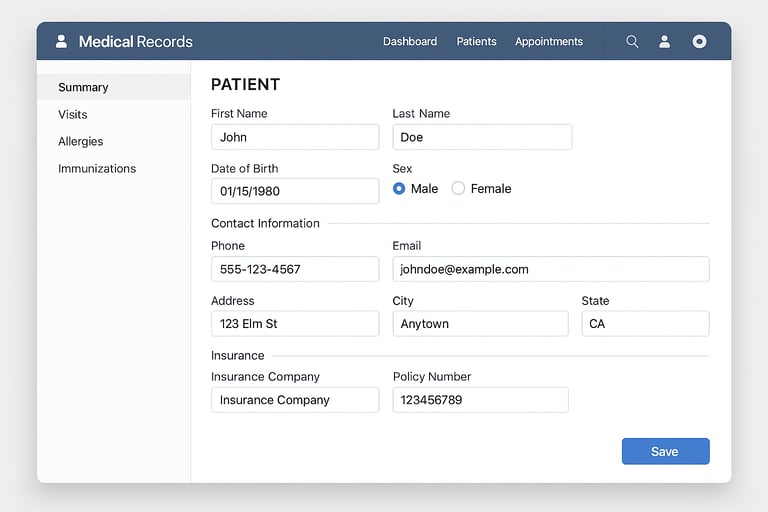
Task: Select the Male radio button
Action: (399, 188)
